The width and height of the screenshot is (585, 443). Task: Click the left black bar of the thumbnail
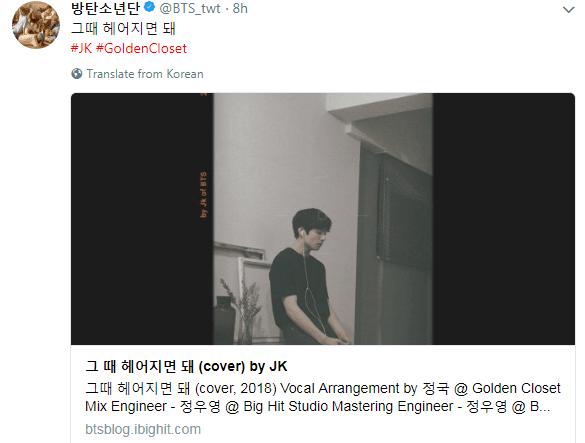[x=142, y=219]
